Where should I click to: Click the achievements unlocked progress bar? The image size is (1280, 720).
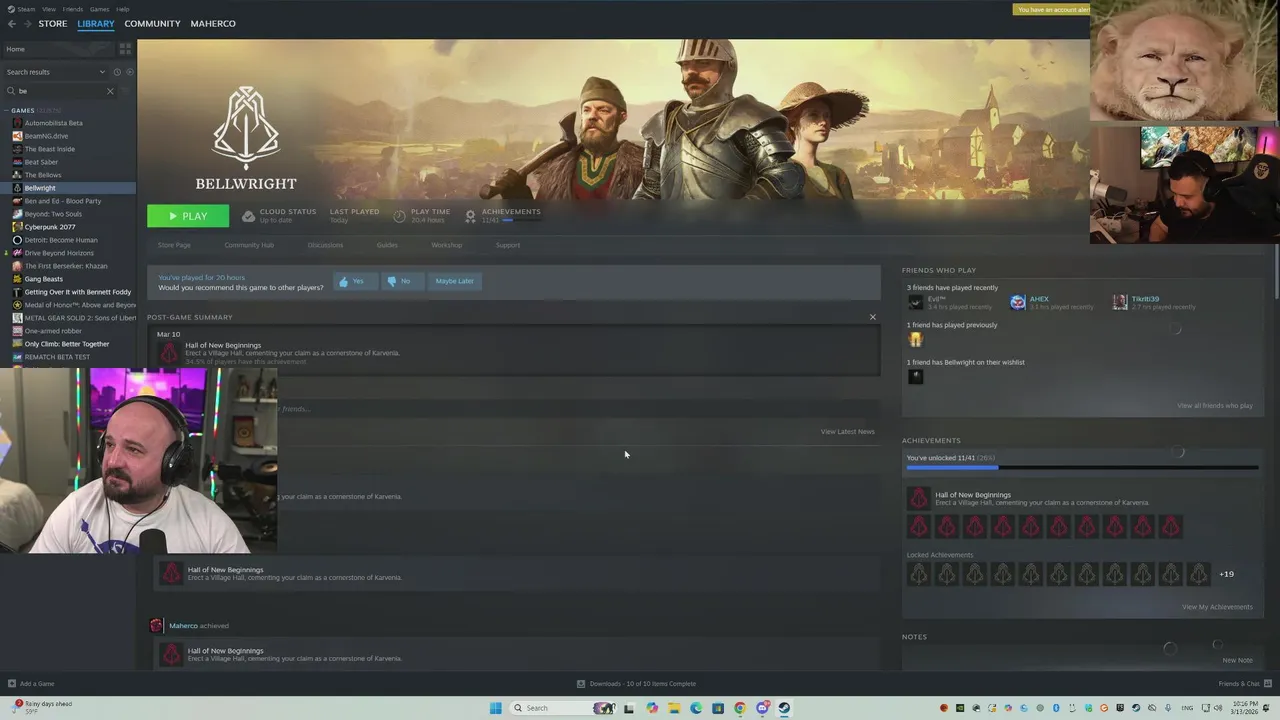(x=1082, y=467)
